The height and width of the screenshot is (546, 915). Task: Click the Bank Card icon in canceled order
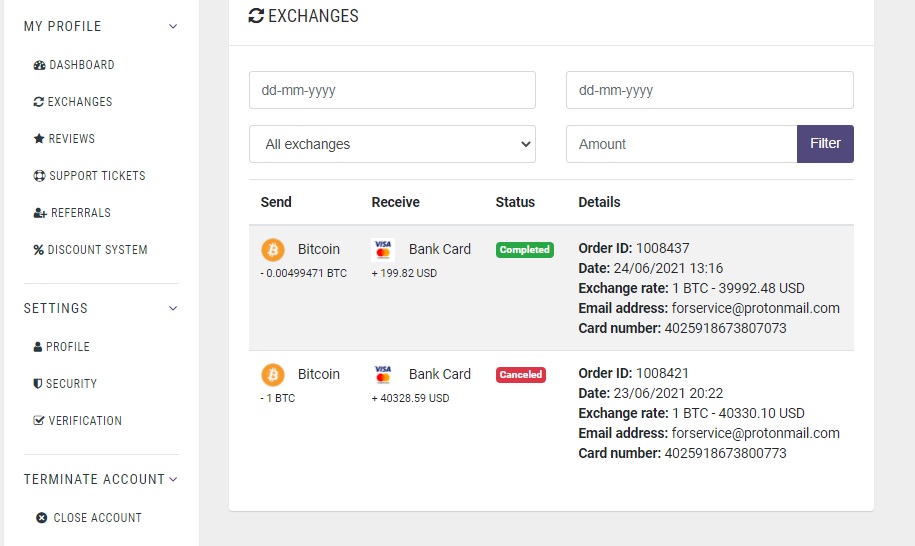click(383, 375)
